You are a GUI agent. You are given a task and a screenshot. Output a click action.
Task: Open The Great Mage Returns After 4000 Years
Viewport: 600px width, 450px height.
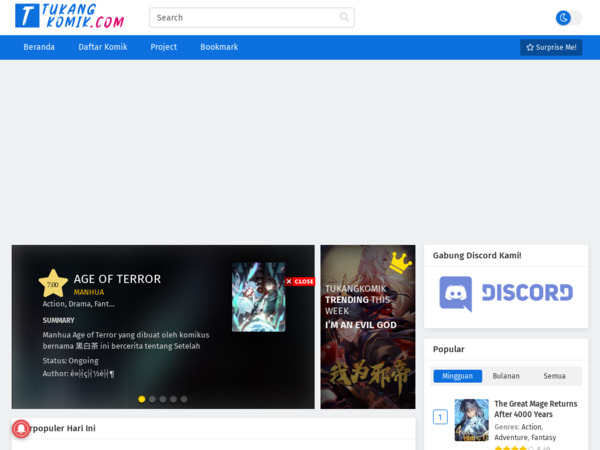coord(536,409)
